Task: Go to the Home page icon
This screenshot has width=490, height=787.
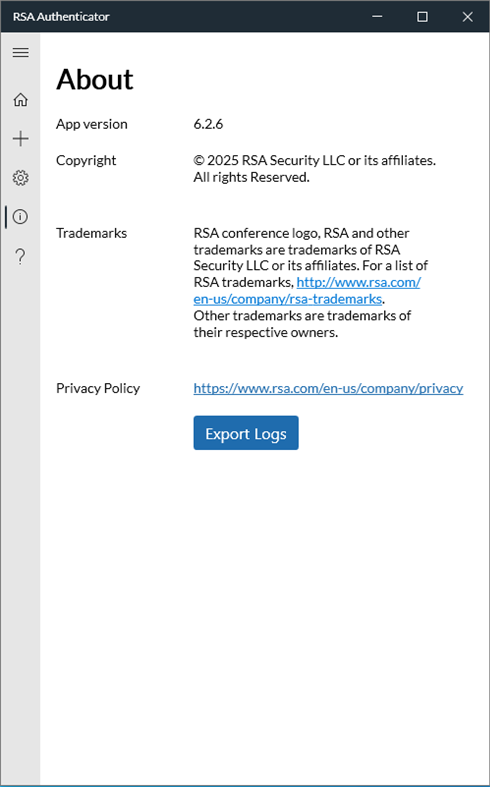Action: click(21, 99)
